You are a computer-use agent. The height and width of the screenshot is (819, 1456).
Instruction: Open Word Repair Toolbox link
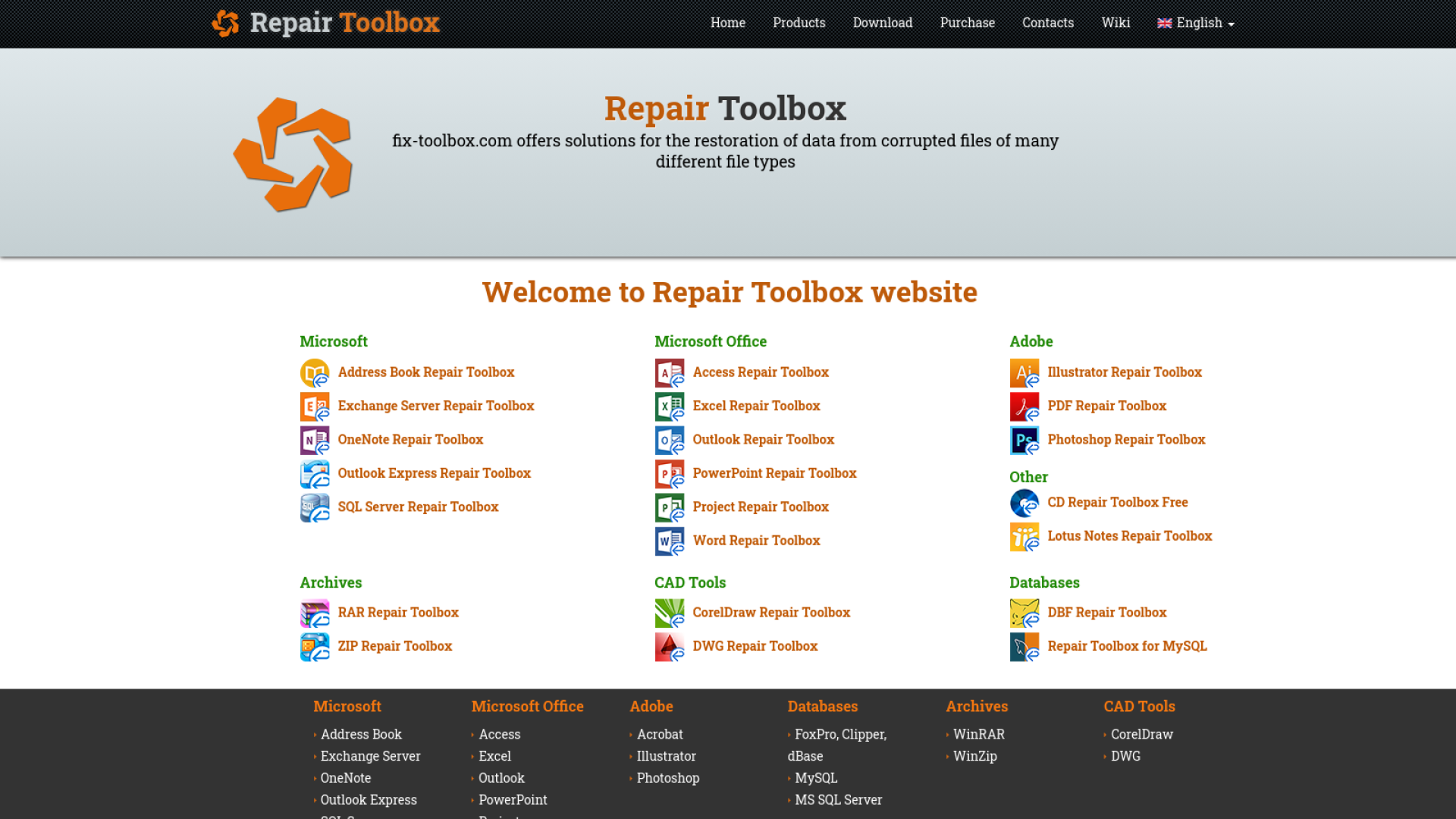[756, 541]
